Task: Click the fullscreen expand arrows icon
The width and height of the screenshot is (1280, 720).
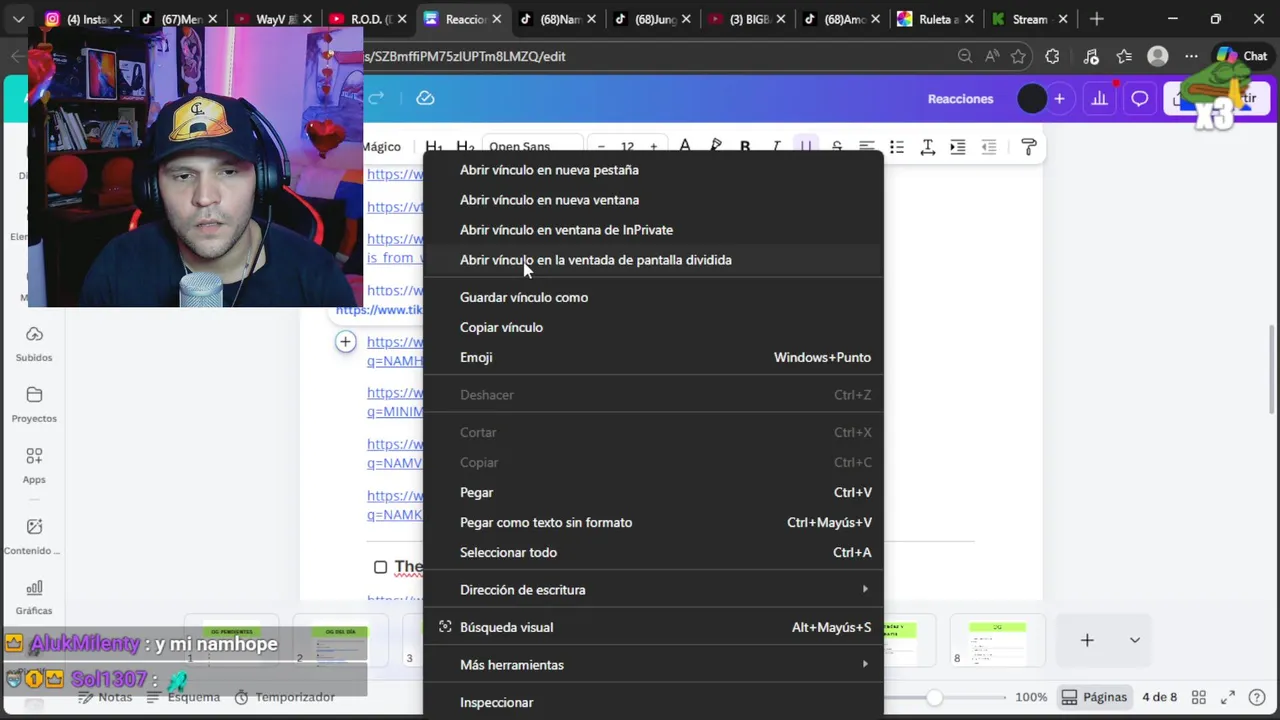Action: 1228,697
